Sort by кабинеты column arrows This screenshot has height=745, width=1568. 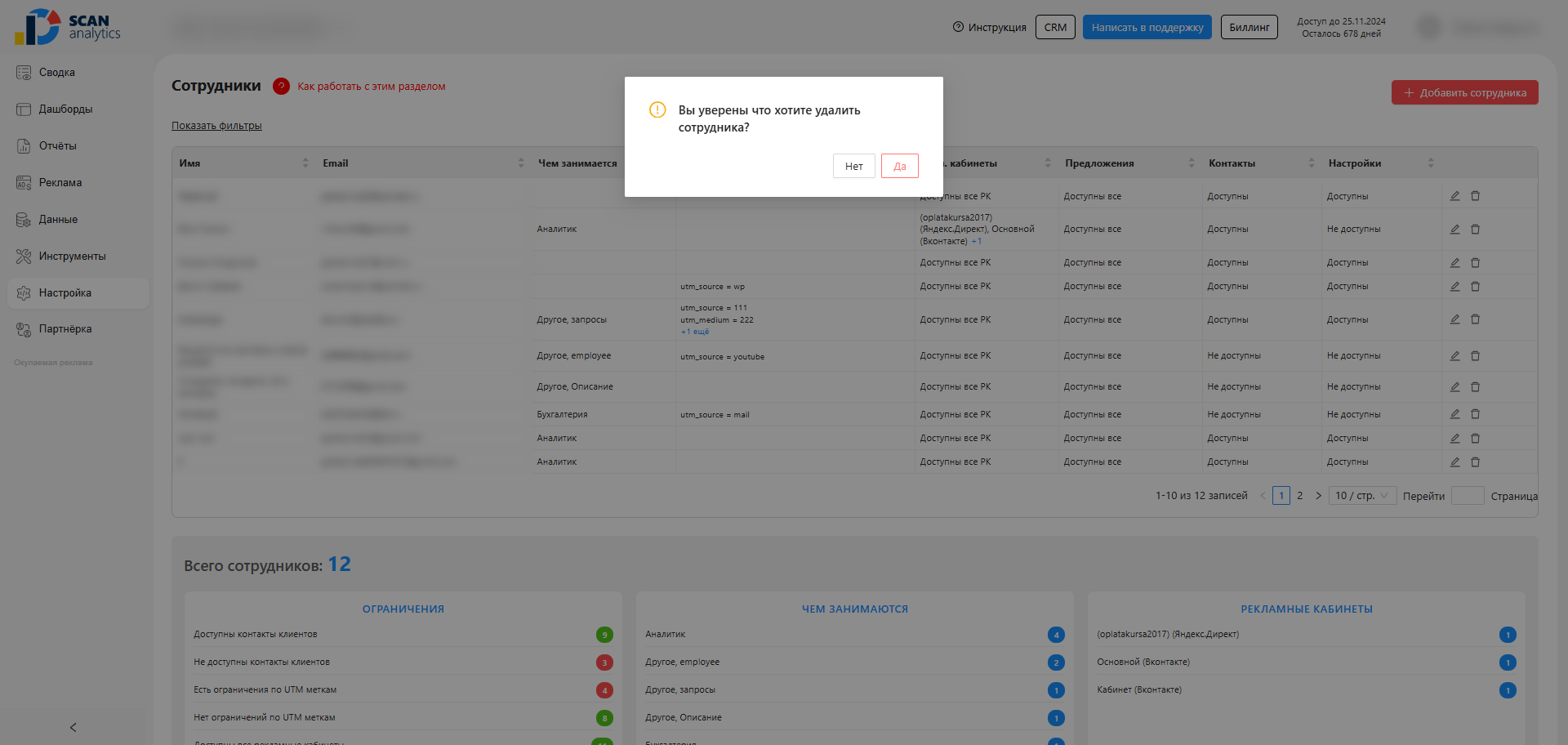[x=1048, y=163]
